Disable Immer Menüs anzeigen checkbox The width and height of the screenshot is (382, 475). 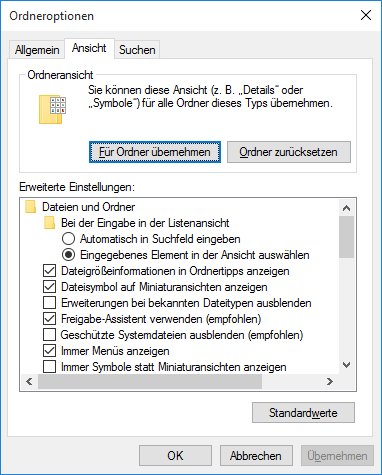click(49, 351)
